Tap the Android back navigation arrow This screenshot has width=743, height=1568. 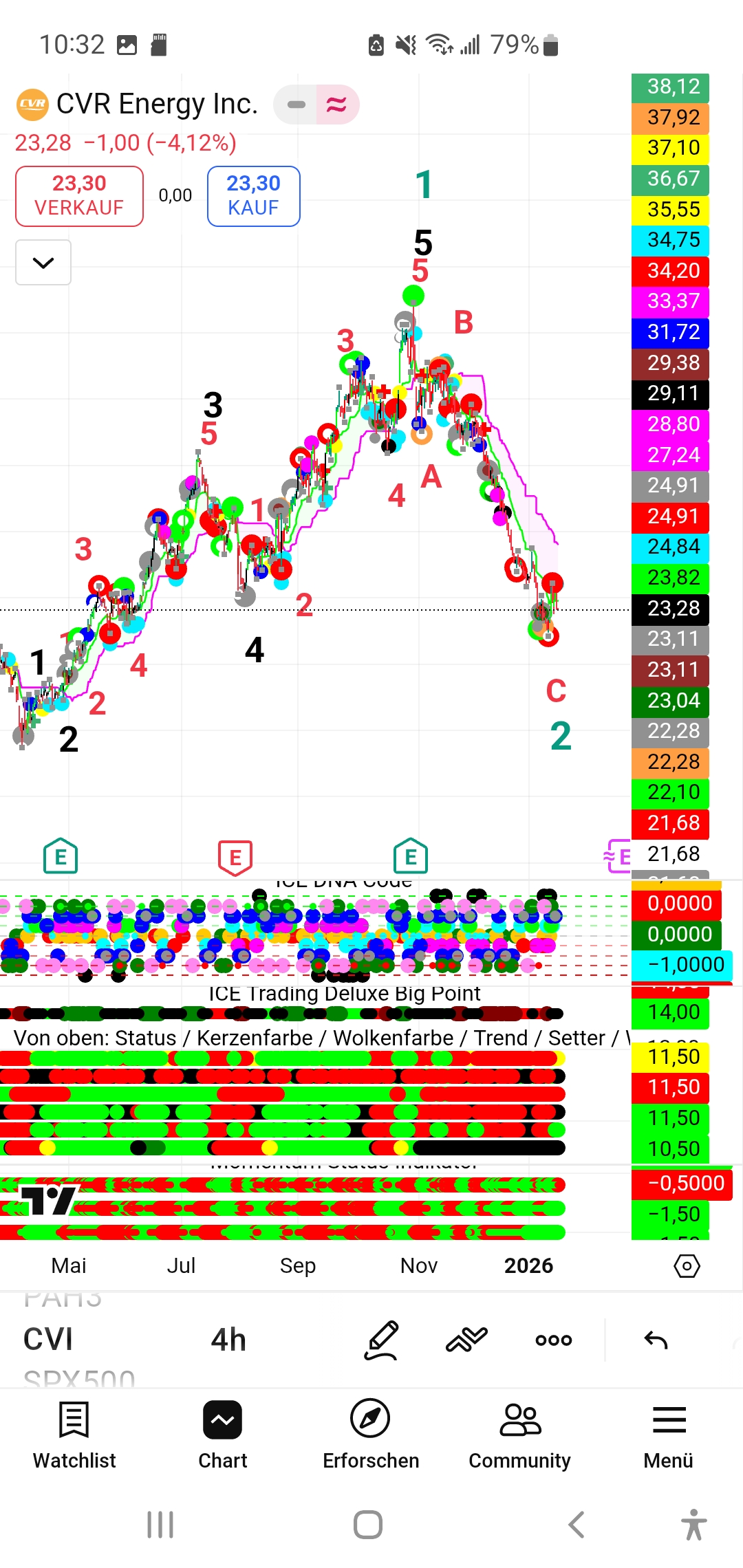tap(577, 1525)
